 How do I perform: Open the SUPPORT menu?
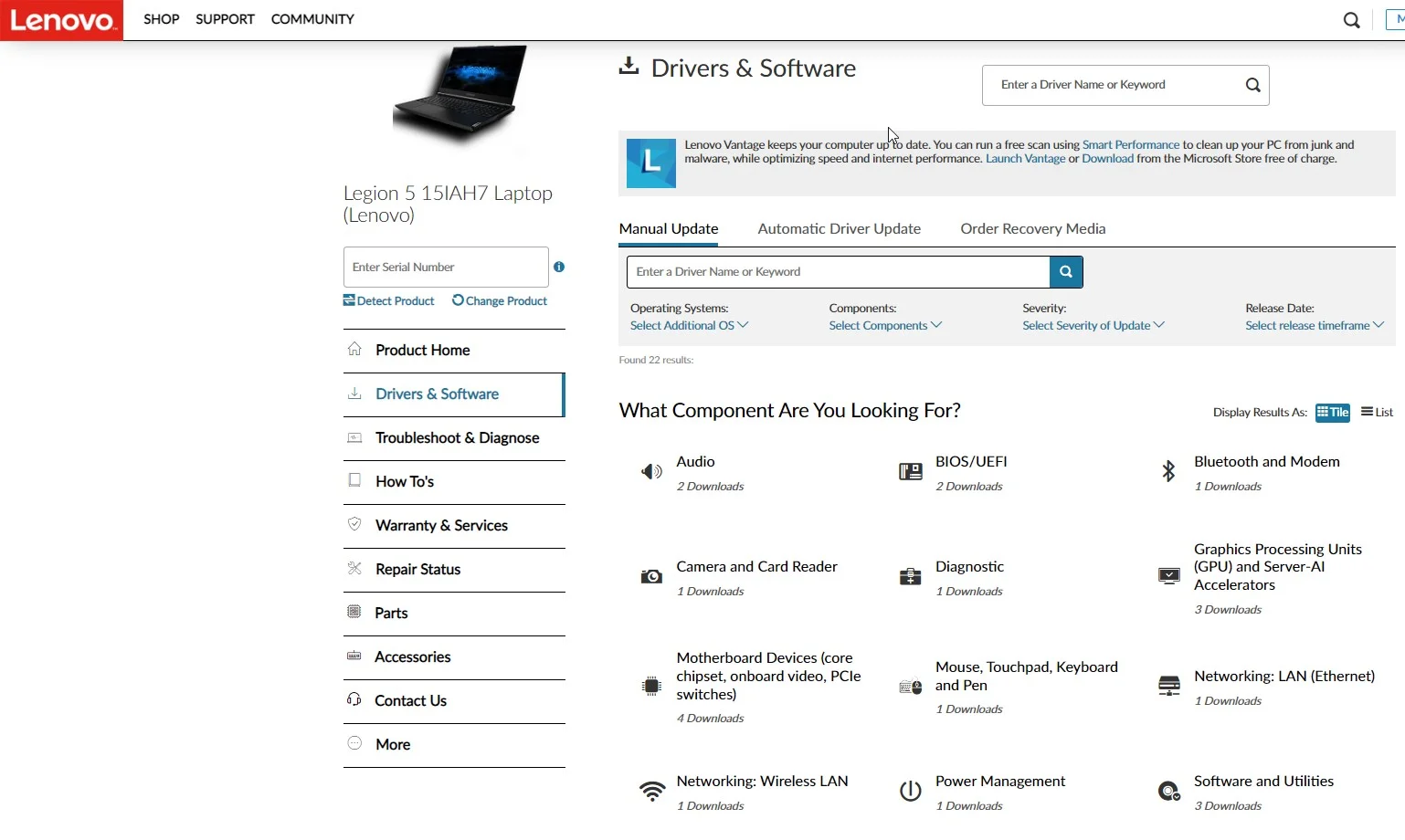click(x=225, y=19)
